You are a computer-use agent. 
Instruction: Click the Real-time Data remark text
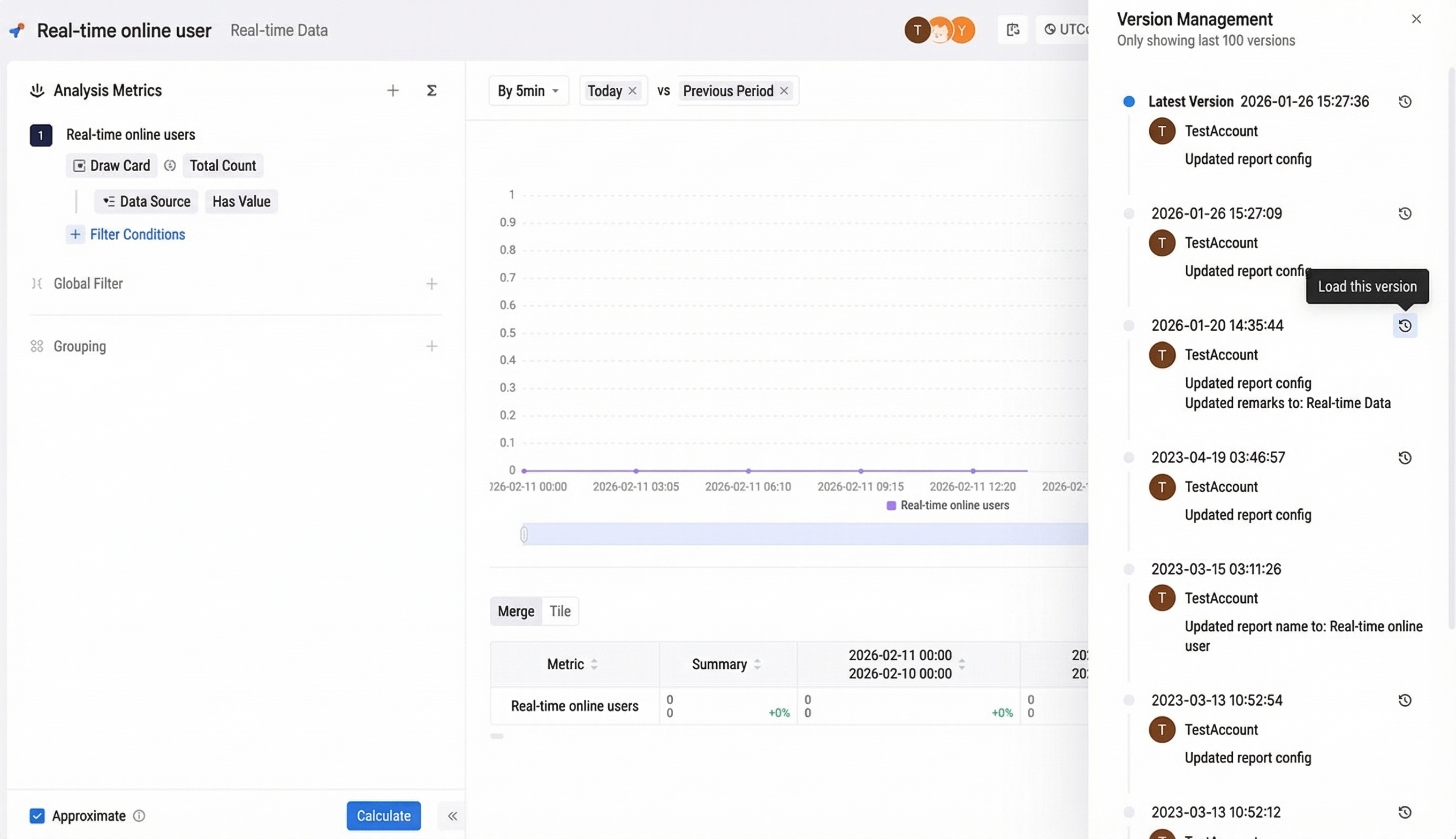279,30
